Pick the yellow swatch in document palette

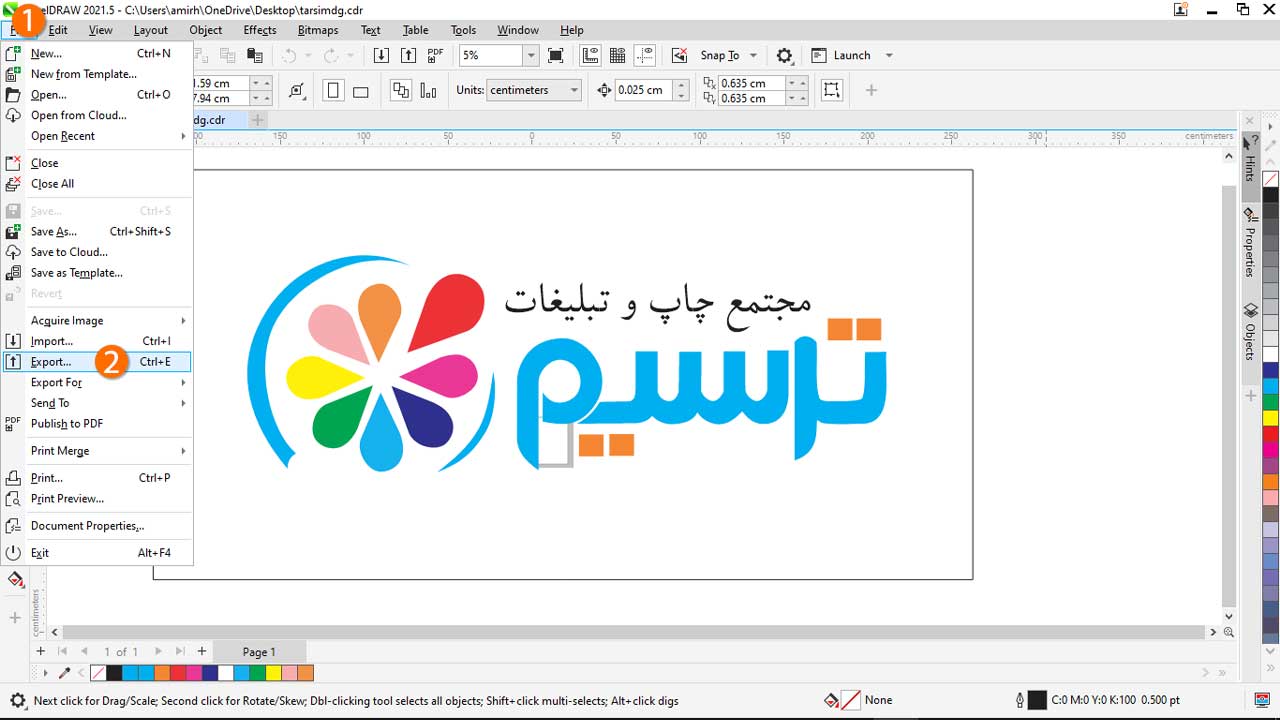pyautogui.click(x=273, y=673)
